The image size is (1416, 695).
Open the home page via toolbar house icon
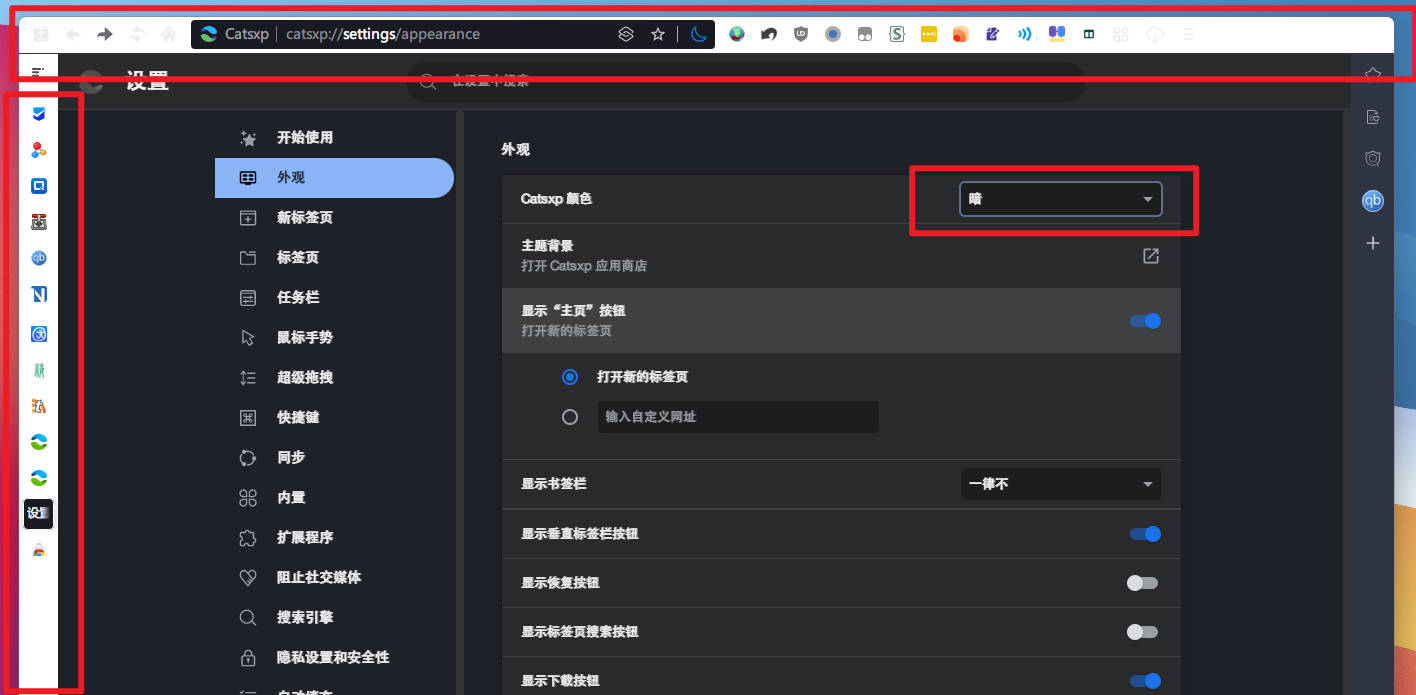(168, 34)
